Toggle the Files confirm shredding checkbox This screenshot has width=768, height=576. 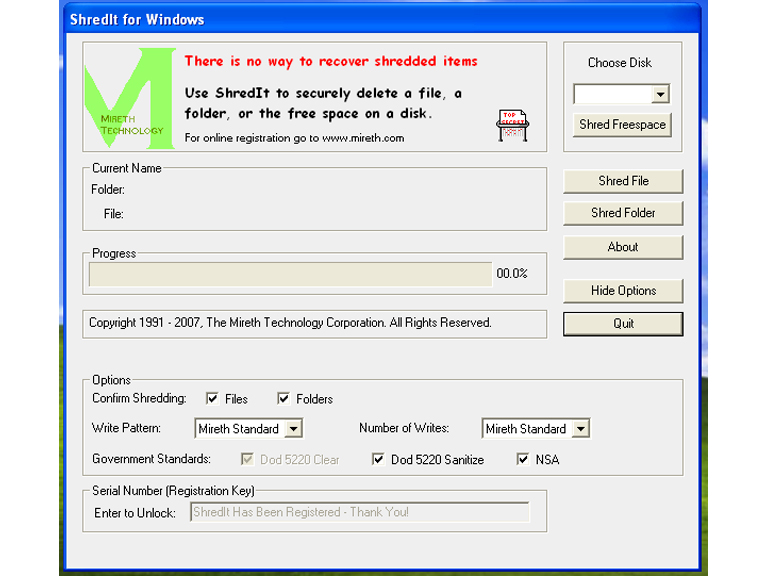pos(212,398)
